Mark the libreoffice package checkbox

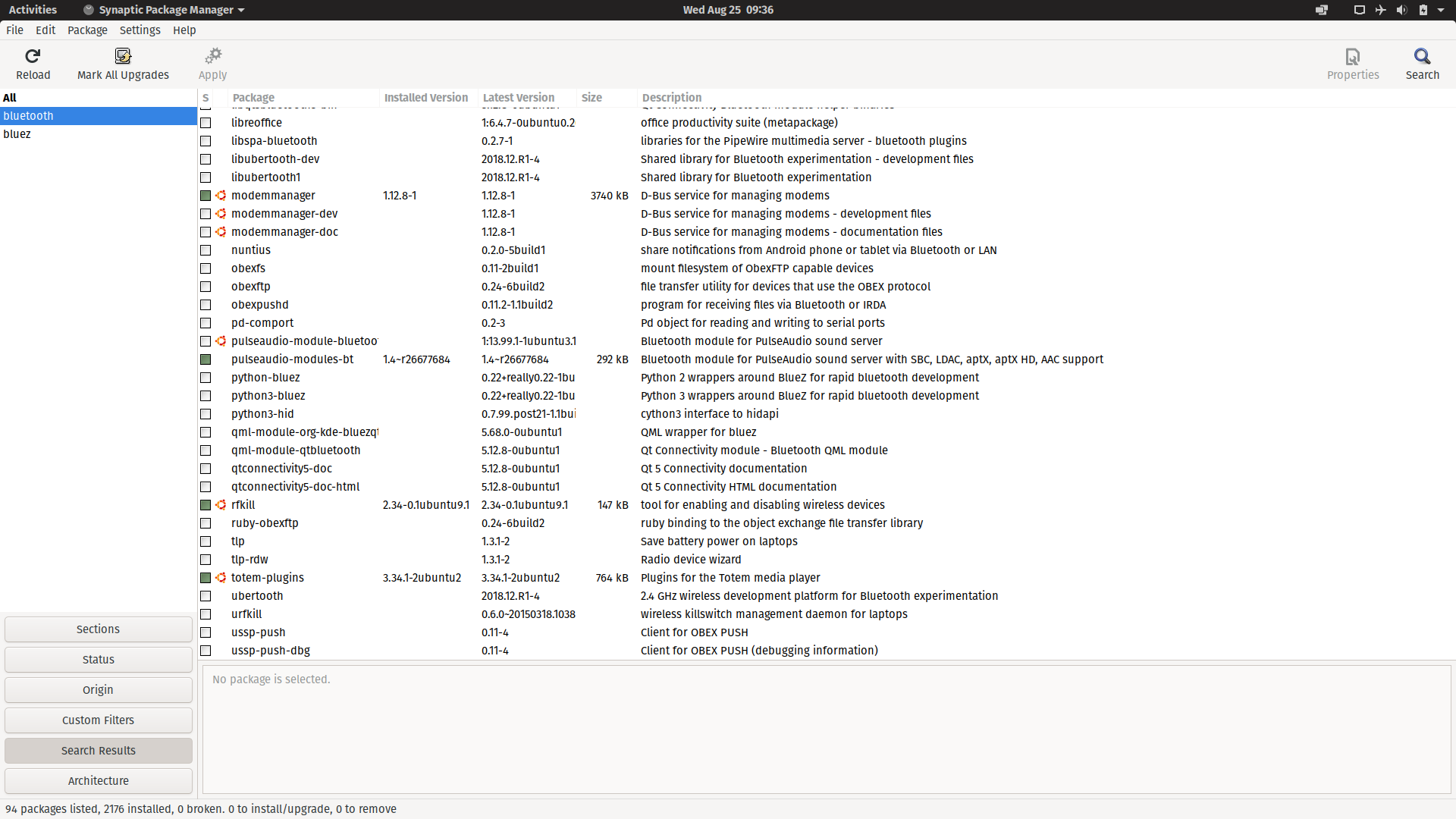pyautogui.click(x=206, y=123)
